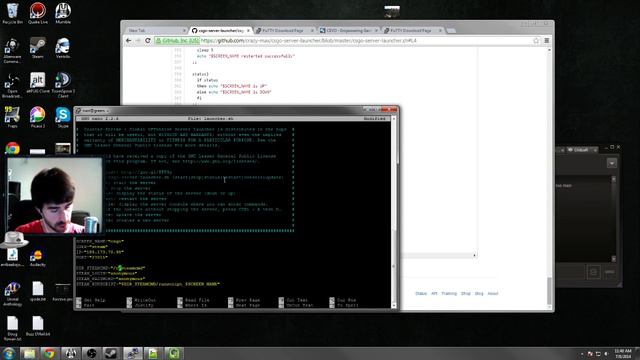Launch Skype from the desktop
This screenshot has width=640, height=360.
(63, 118)
